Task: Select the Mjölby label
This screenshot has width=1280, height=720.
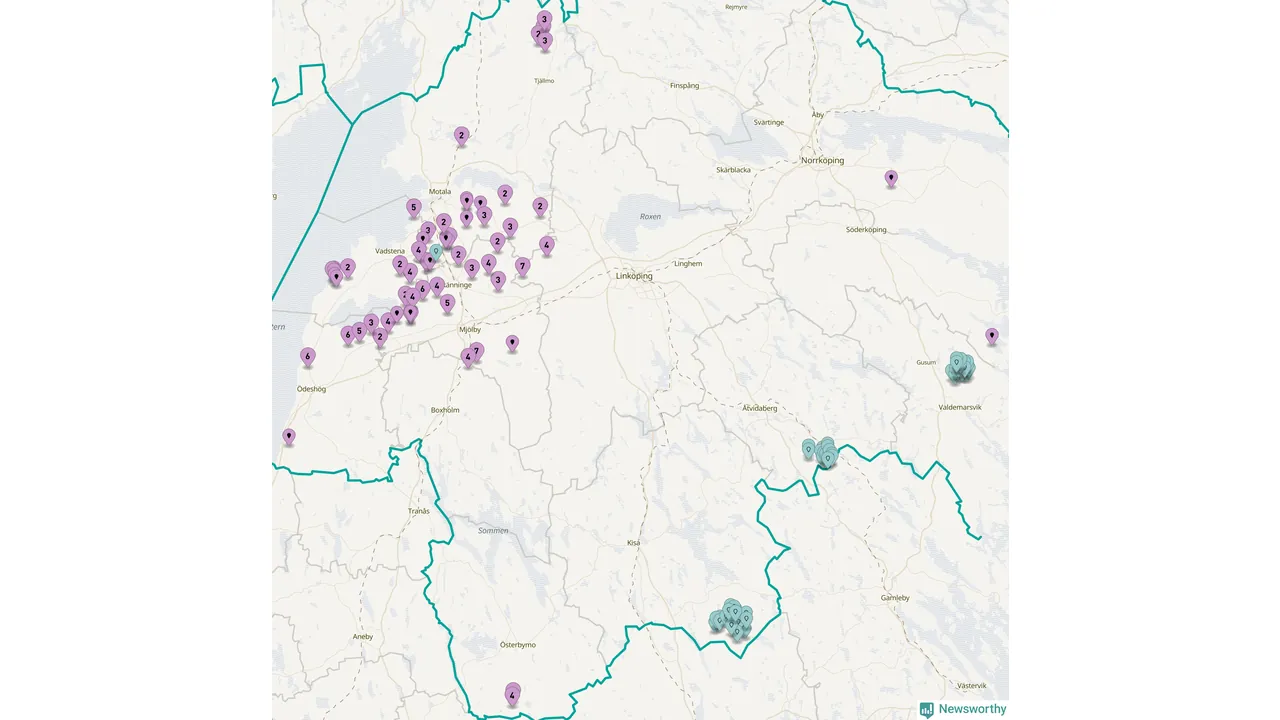Action: click(x=470, y=329)
